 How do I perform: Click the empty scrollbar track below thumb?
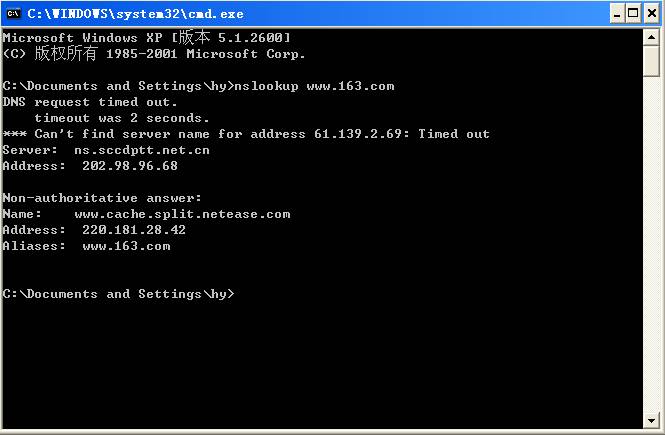(653, 250)
